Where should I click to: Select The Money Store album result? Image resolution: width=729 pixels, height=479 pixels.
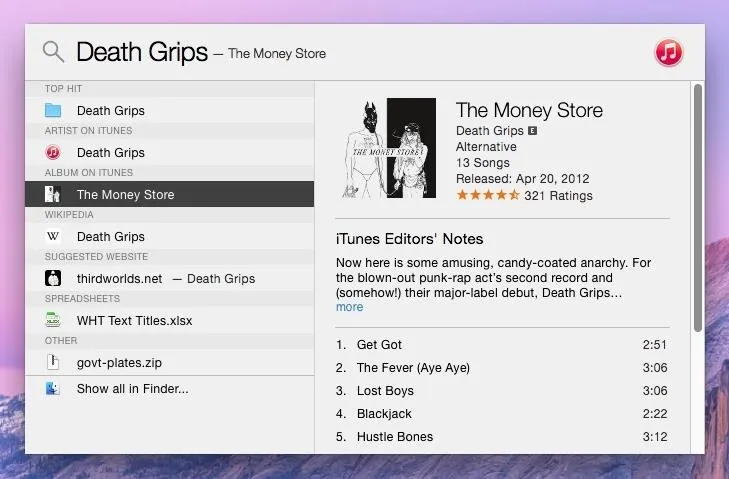pos(170,194)
